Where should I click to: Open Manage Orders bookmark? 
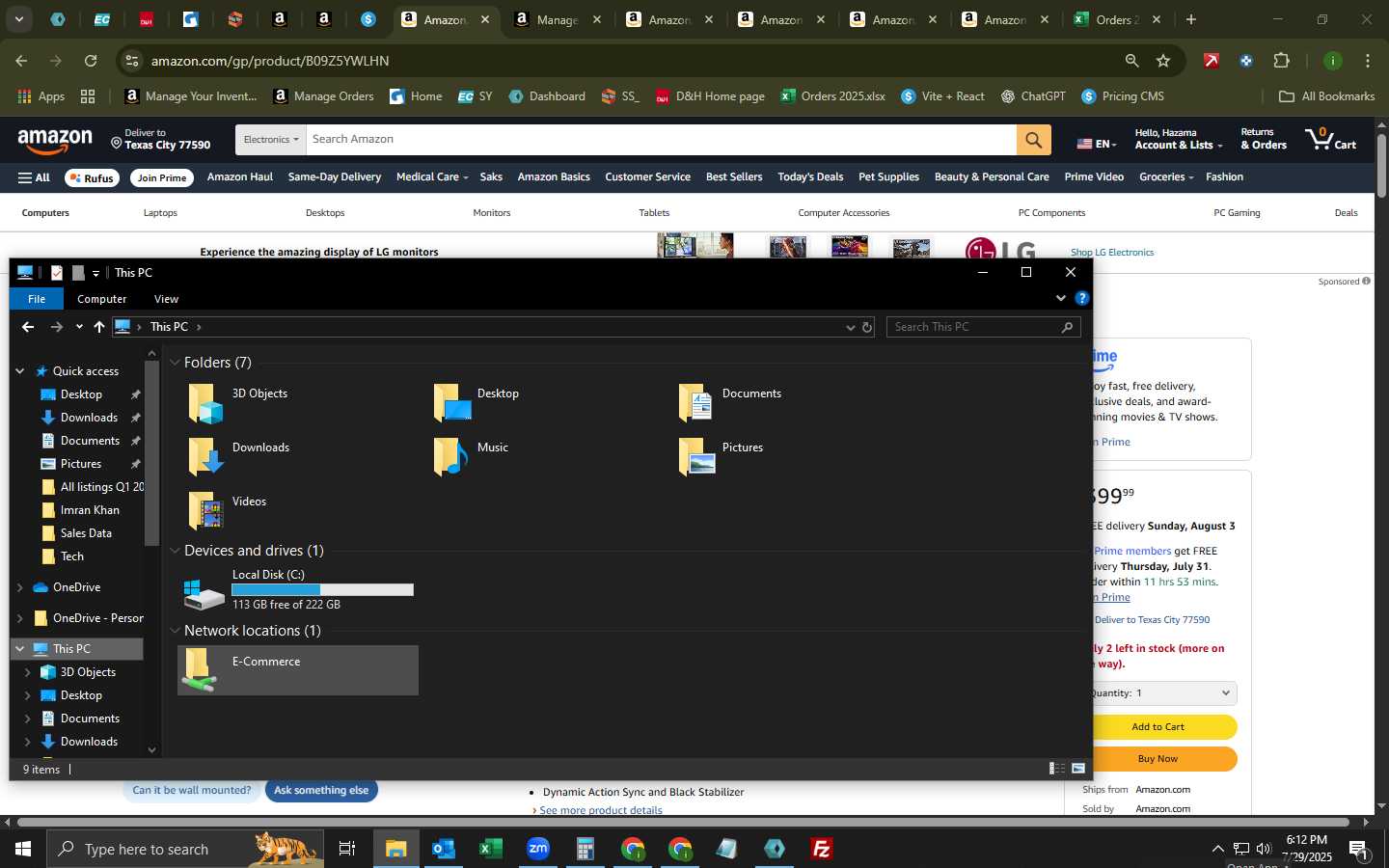tap(323, 96)
